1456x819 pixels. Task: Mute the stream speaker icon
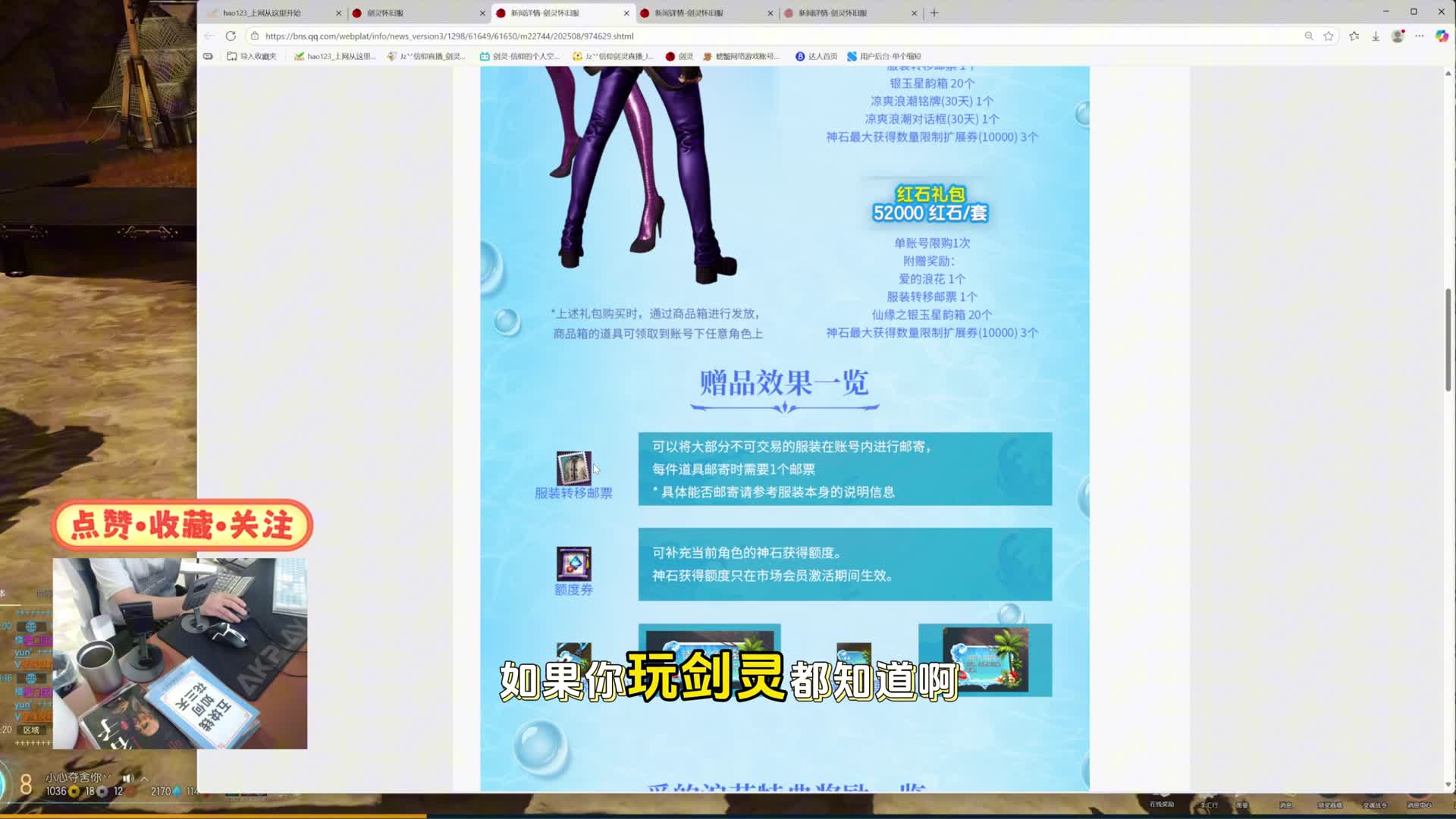129,778
